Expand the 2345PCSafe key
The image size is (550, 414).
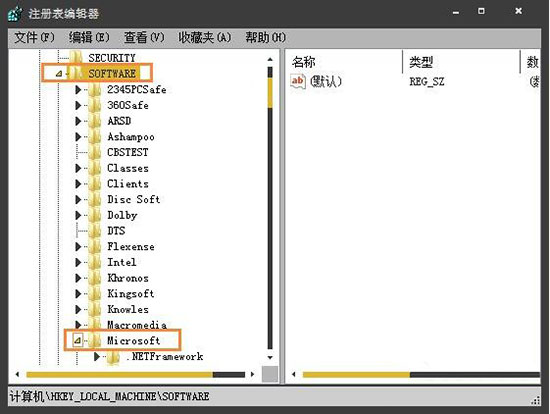click(78, 89)
